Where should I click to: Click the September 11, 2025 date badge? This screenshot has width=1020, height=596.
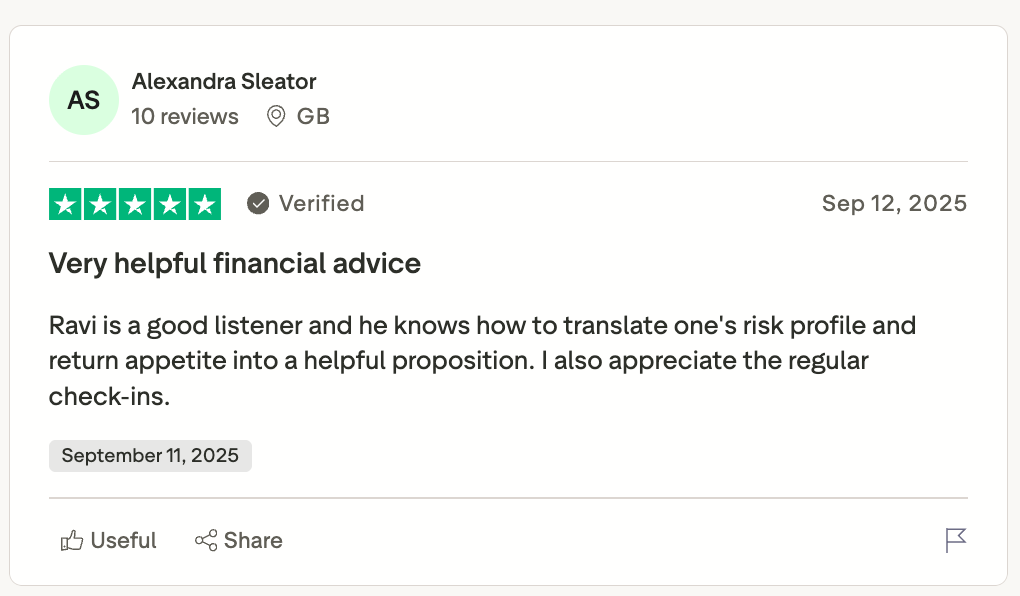(x=150, y=456)
